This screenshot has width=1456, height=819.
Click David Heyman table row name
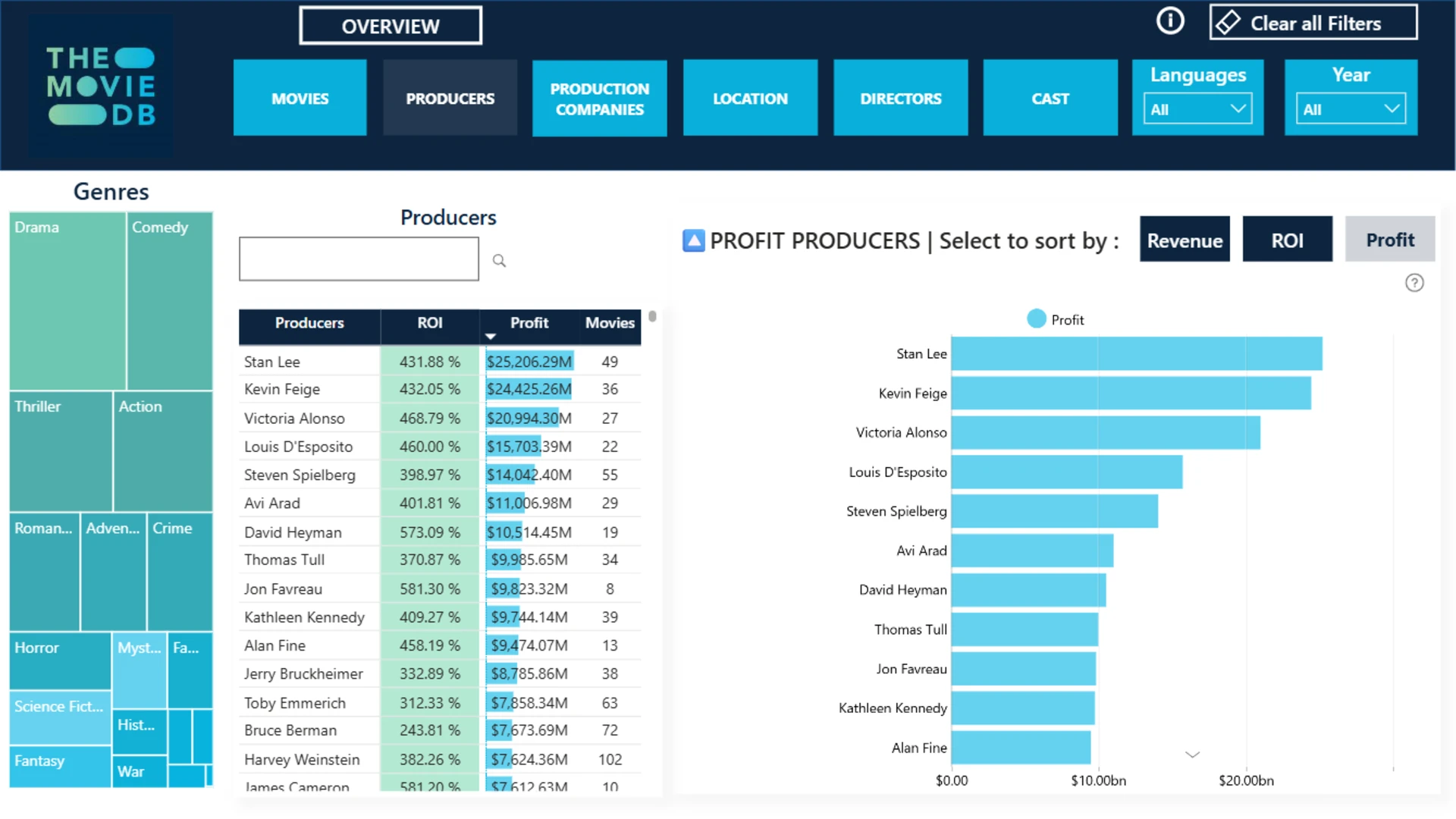(x=293, y=532)
